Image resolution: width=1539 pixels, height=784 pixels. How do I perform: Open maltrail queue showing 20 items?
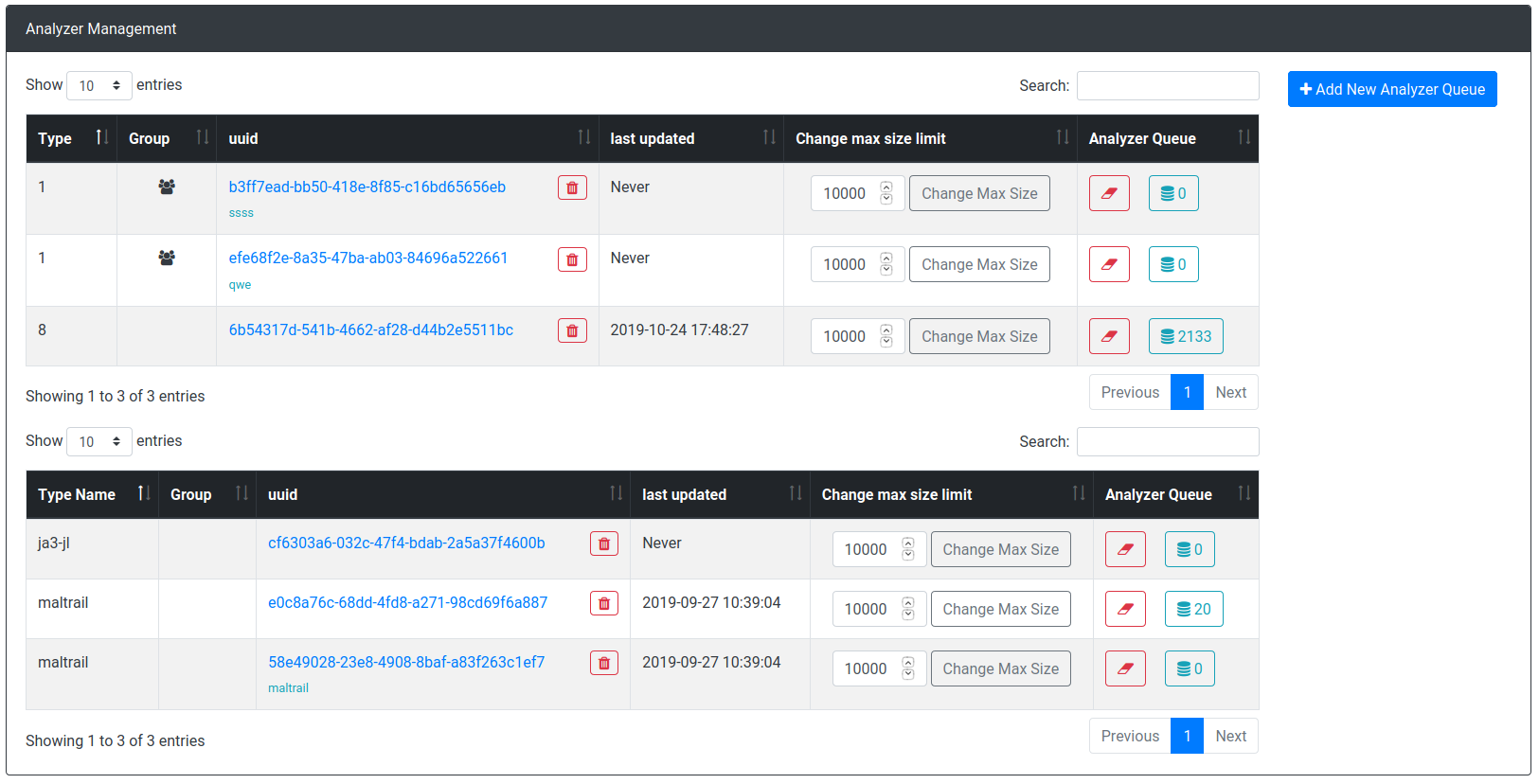pos(1193,609)
